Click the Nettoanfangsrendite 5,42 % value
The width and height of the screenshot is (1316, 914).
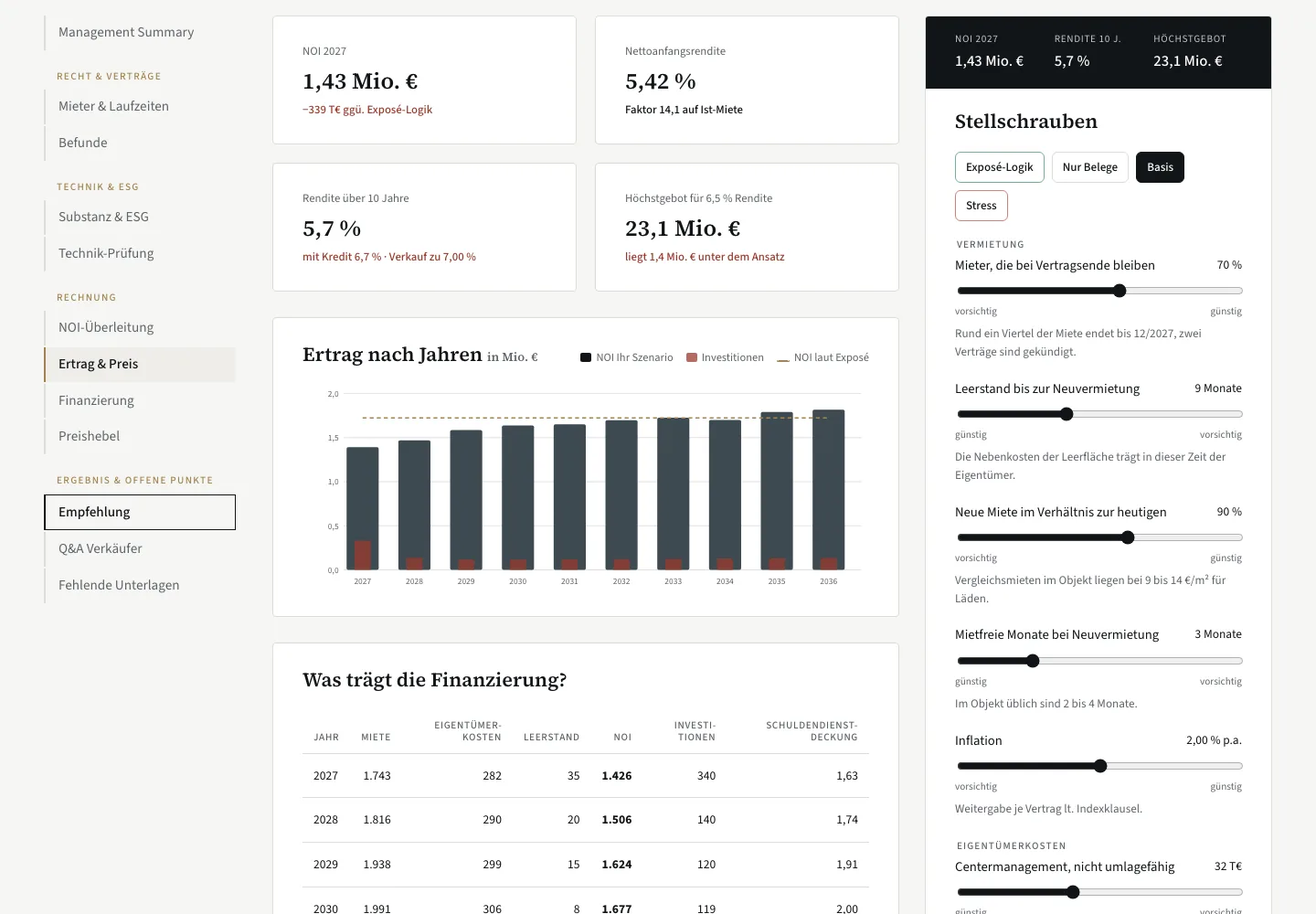pos(661,81)
